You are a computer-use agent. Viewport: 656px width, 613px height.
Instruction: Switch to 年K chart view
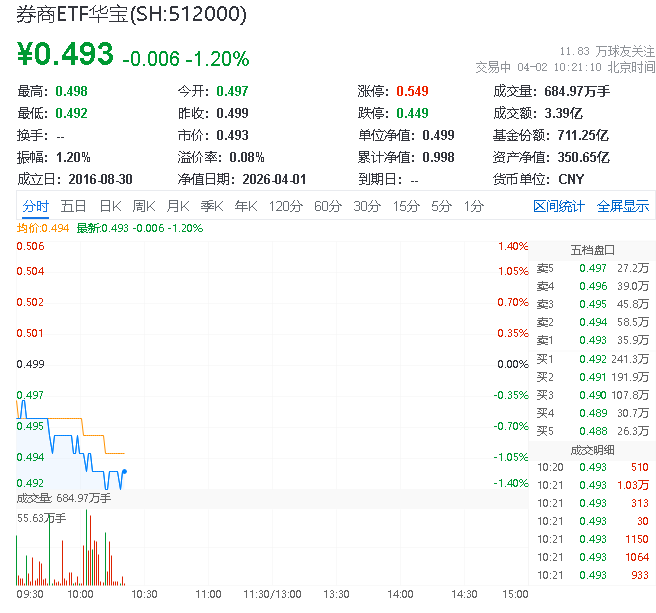(246, 206)
